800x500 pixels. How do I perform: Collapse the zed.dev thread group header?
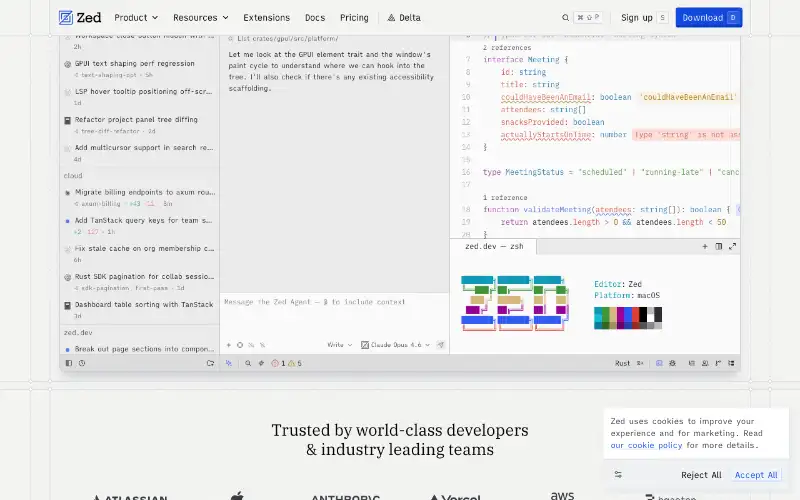[78, 332]
